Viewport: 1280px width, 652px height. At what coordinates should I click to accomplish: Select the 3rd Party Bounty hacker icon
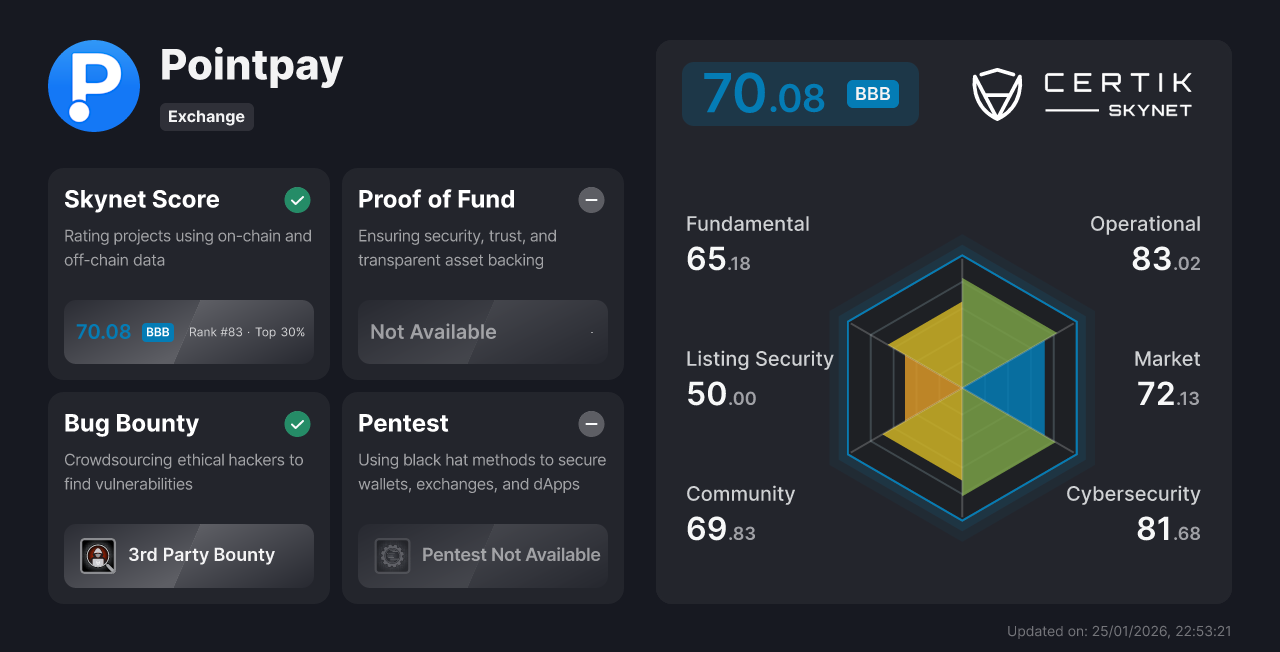(x=98, y=555)
